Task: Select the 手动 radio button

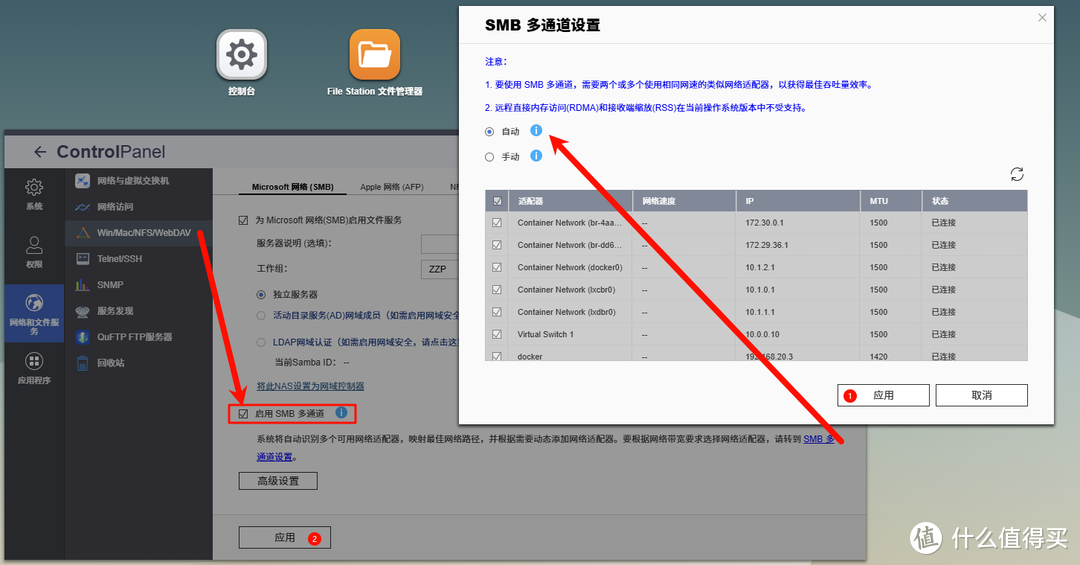Action: point(489,157)
